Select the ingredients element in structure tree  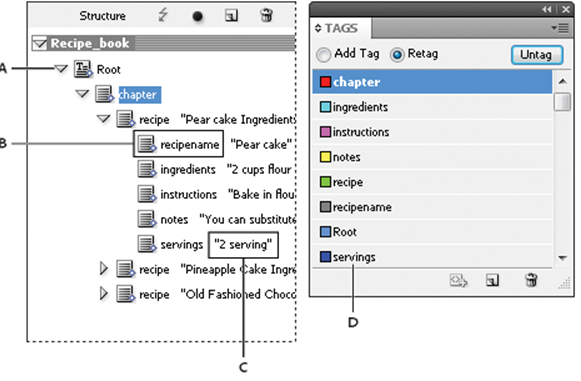(188, 169)
